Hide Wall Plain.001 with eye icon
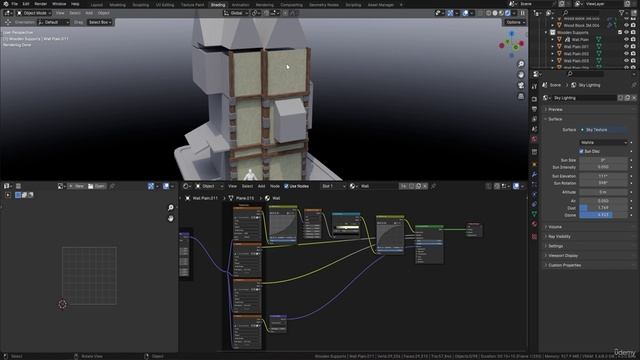Image resolution: width=640 pixels, height=360 pixels. (x=627, y=47)
